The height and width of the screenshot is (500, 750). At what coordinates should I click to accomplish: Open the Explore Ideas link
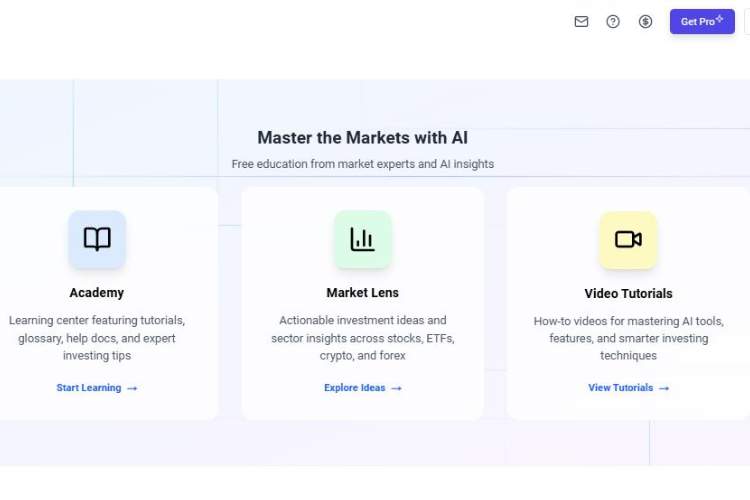click(355, 388)
